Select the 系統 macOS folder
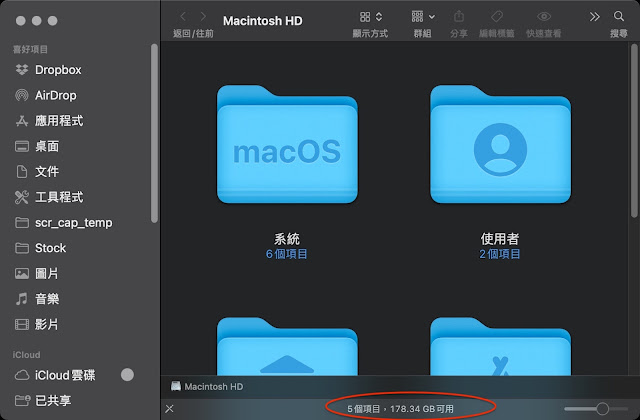The image size is (640, 420). pos(287,144)
